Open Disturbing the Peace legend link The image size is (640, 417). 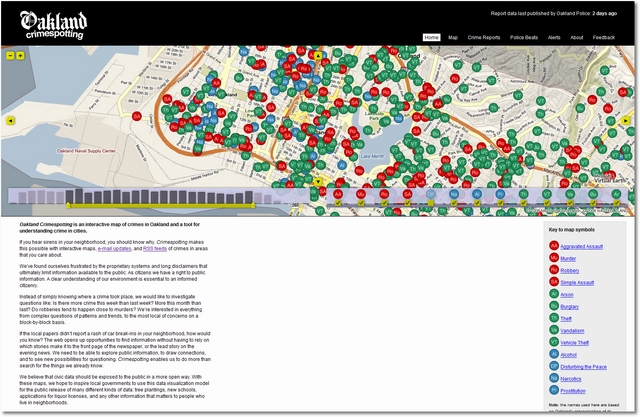tap(583, 367)
